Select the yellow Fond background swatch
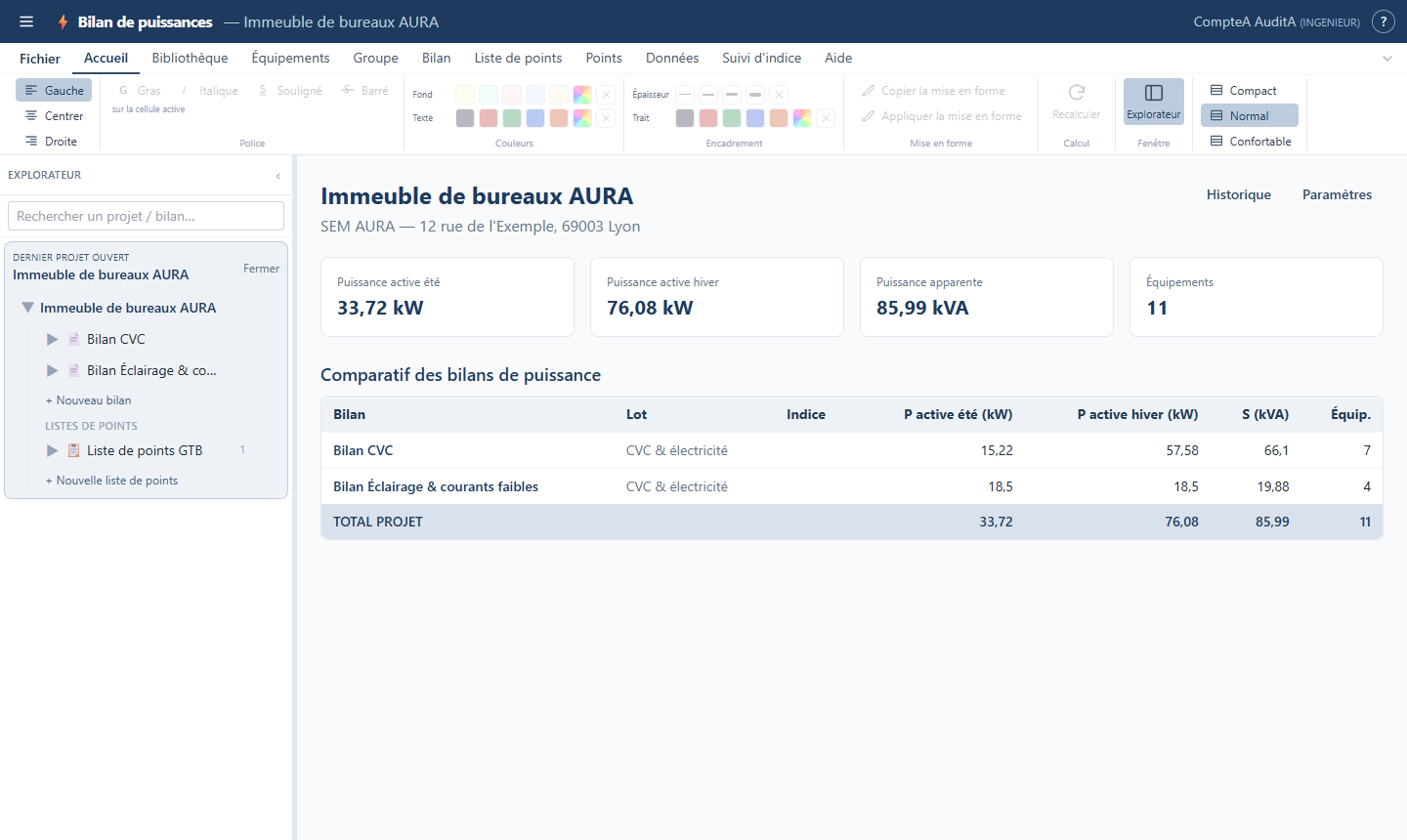Image resolution: width=1407 pixels, height=840 pixels. click(465, 95)
